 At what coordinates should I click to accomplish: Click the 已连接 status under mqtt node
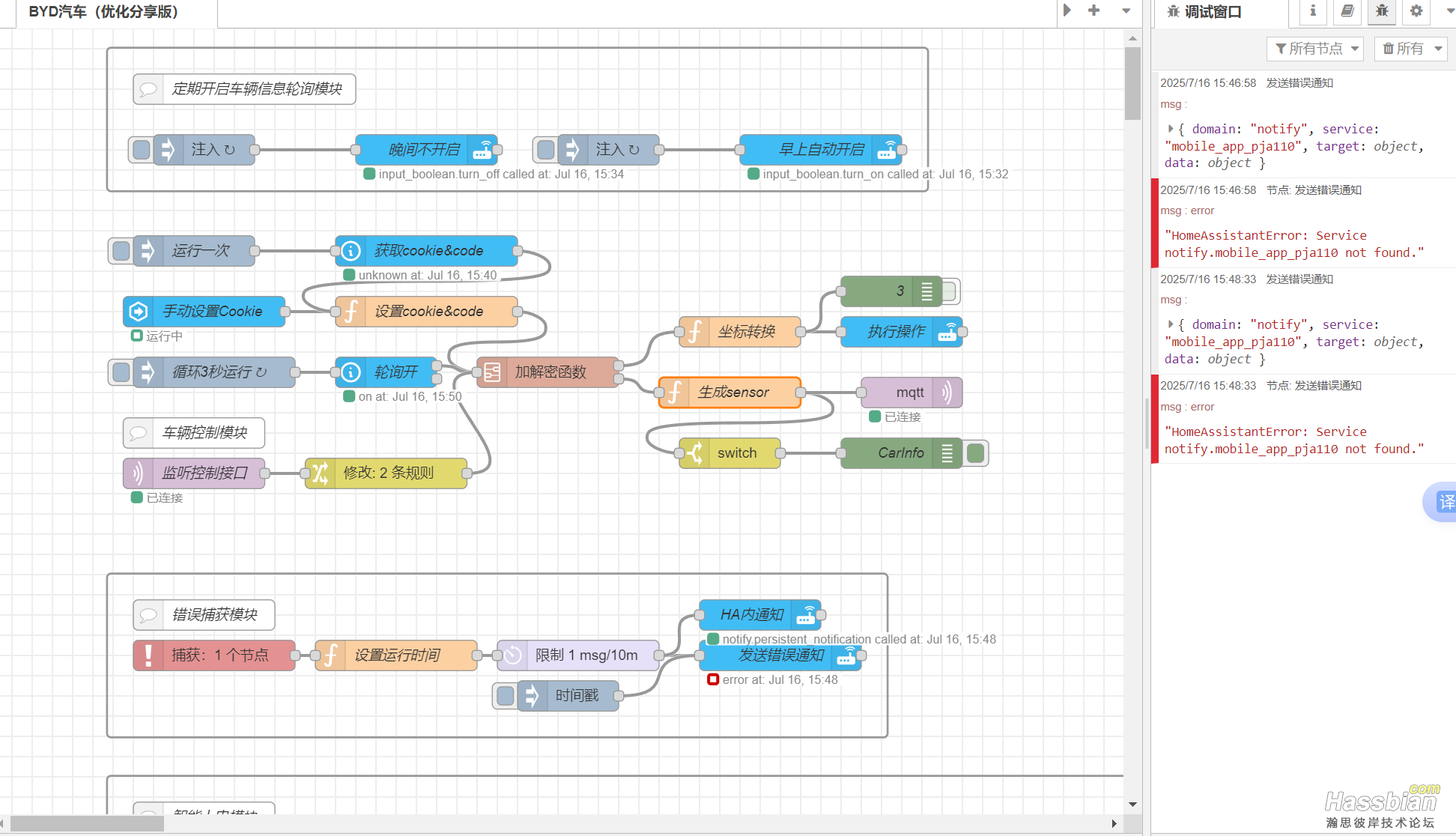pyautogui.click(x=896, y=417)
